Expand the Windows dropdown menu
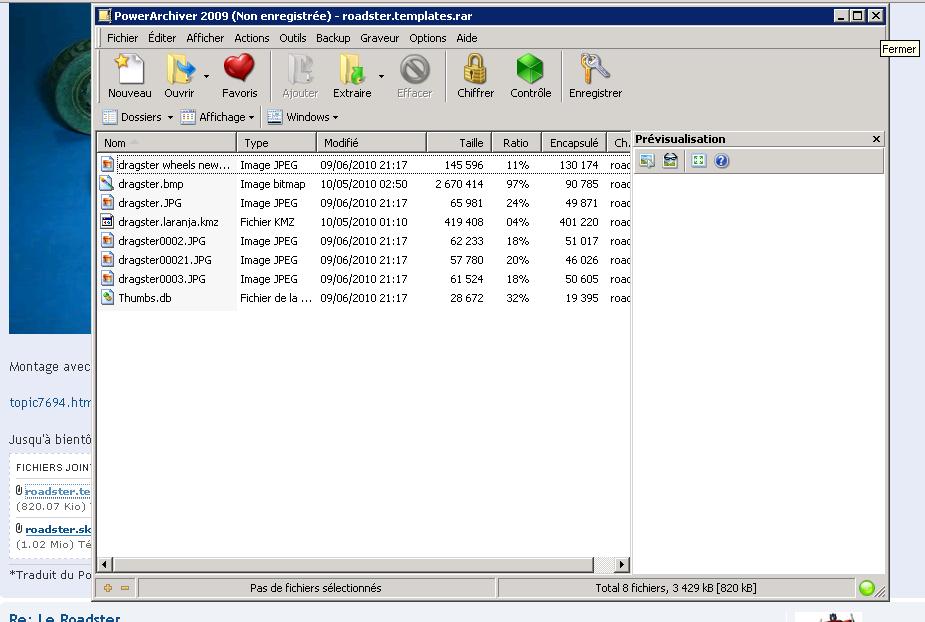Viewport: 925px width, 622px height. [x=303, y=117]
